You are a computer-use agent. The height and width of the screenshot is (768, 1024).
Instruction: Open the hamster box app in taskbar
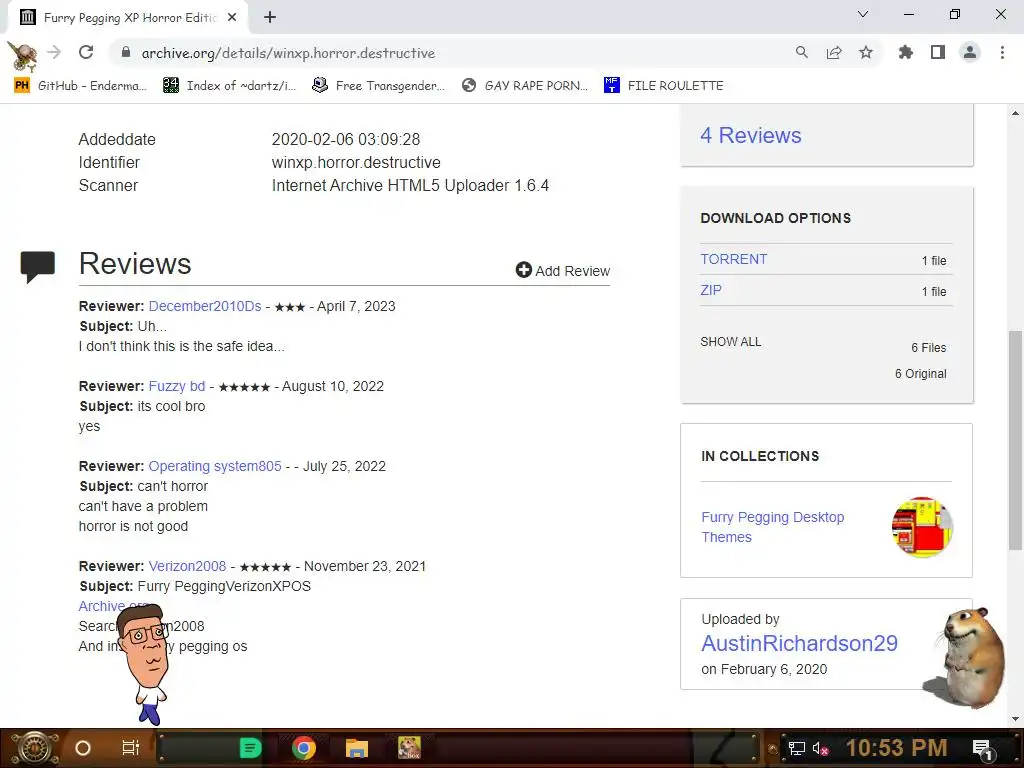(409, 748)
